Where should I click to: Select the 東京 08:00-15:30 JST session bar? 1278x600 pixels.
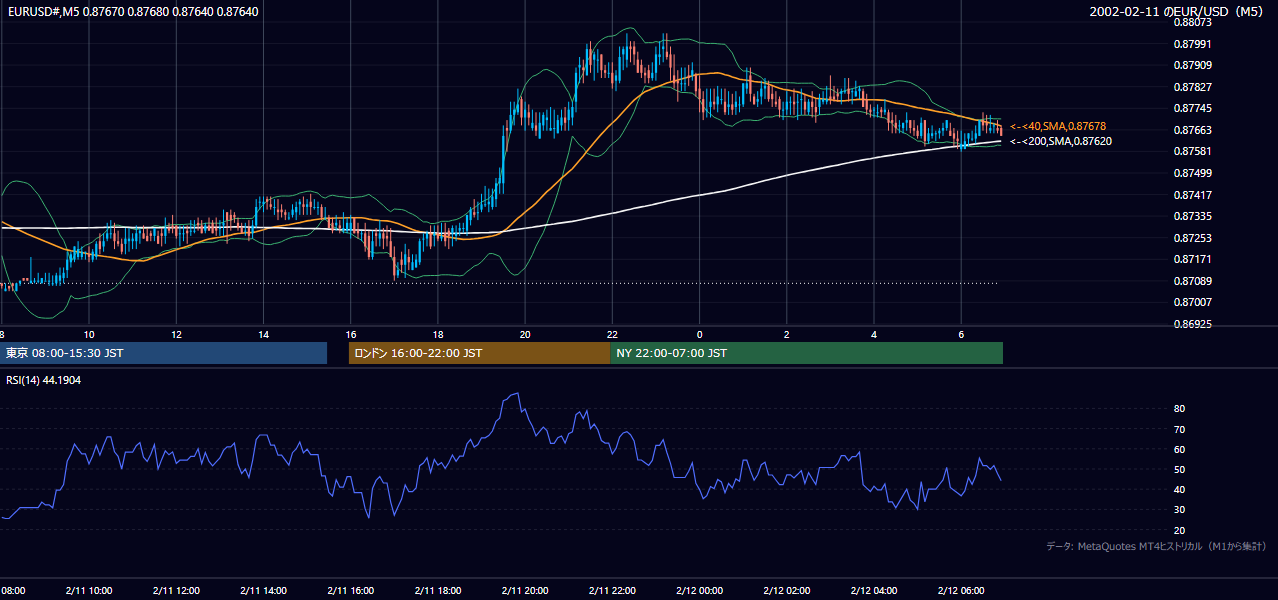tap(164, 353)
